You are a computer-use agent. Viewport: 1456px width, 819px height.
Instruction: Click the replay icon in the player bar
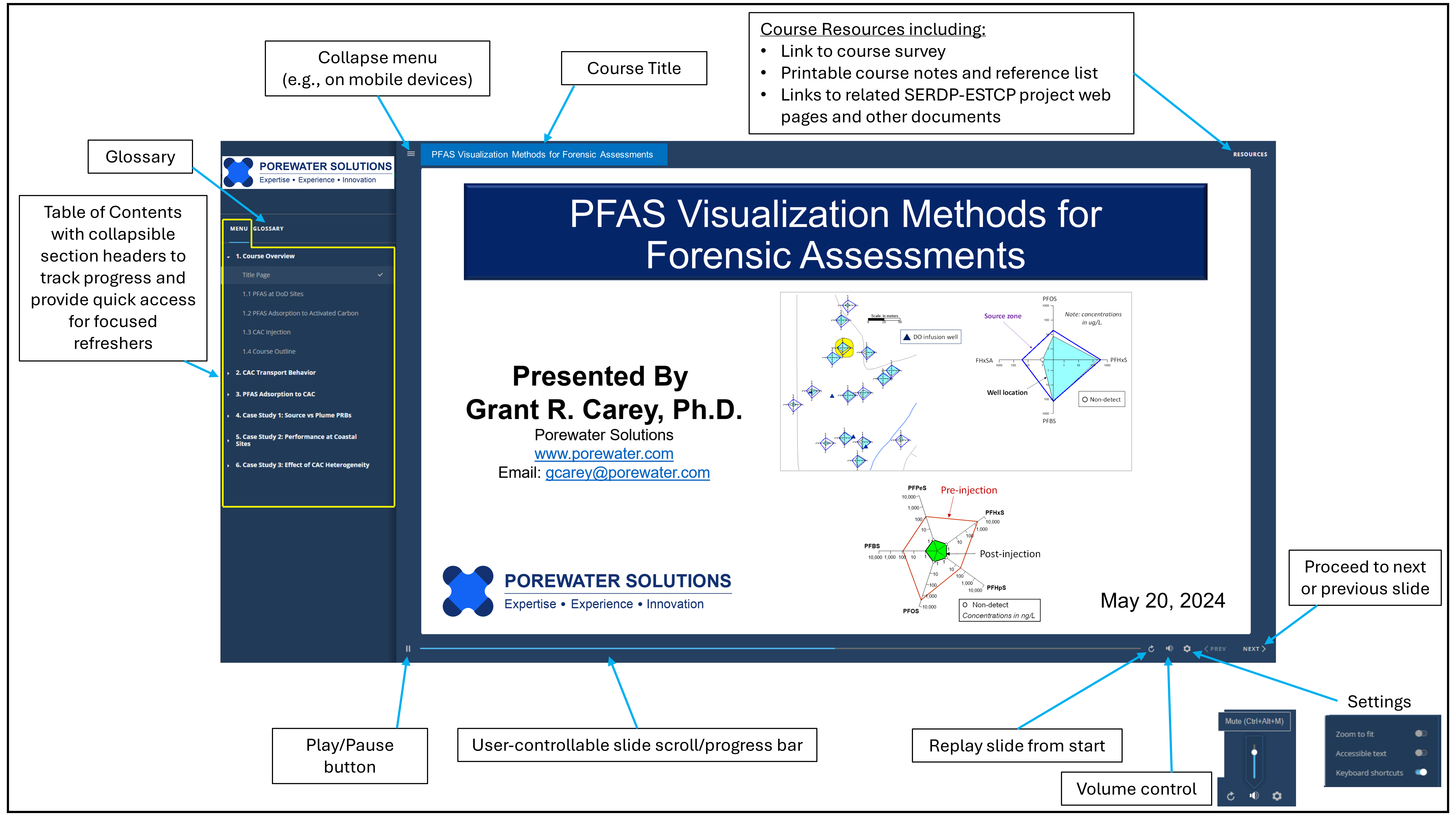click(x=1151, y=648)
